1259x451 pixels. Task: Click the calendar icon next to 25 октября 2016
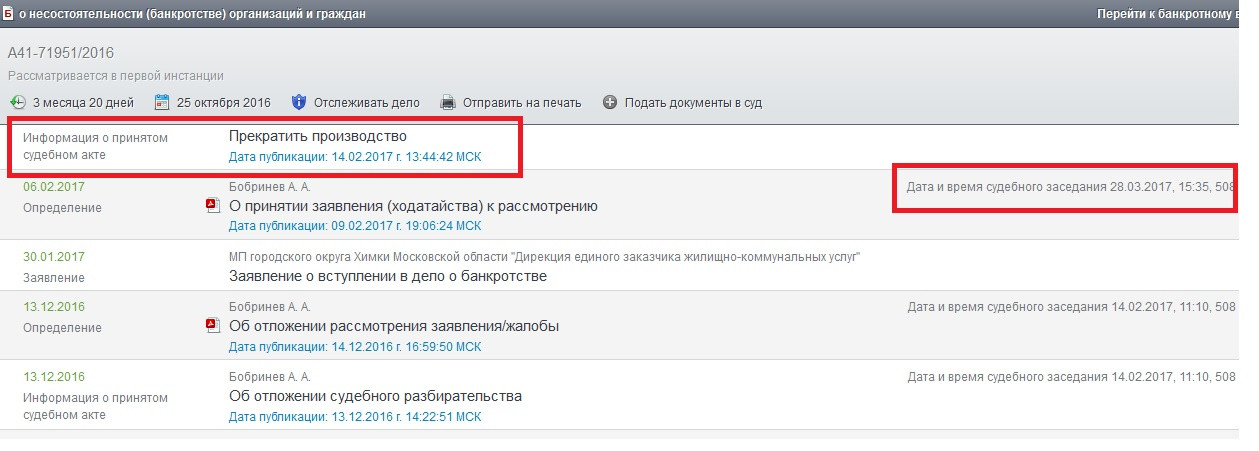pos(162,102)
